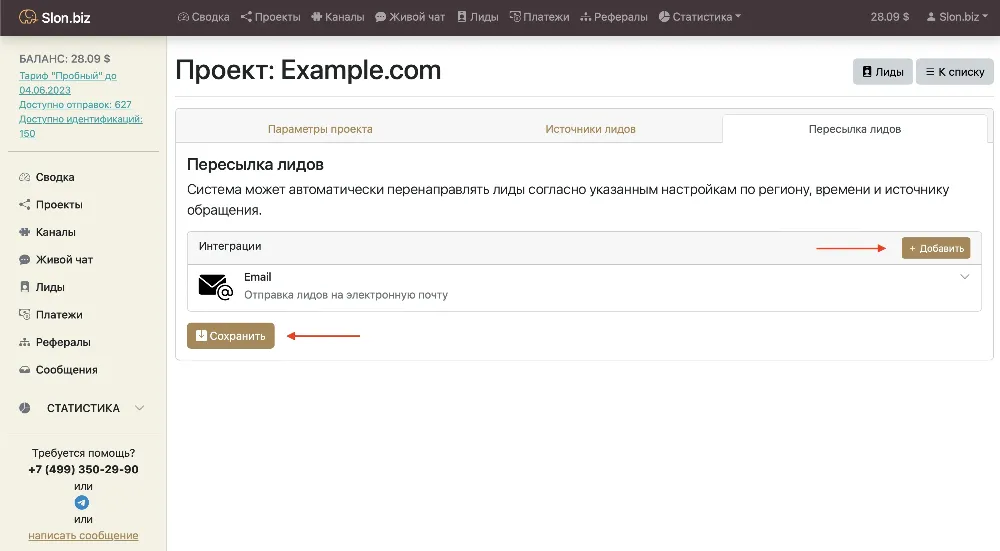This screenshot has width=1000, height=551.
Task: Expand the СТАТИСТИКА section in sidebar
Action: 83,408
